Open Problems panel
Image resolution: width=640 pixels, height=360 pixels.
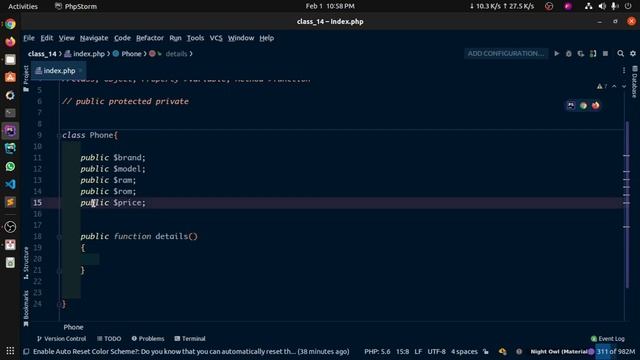pos(148,339)
